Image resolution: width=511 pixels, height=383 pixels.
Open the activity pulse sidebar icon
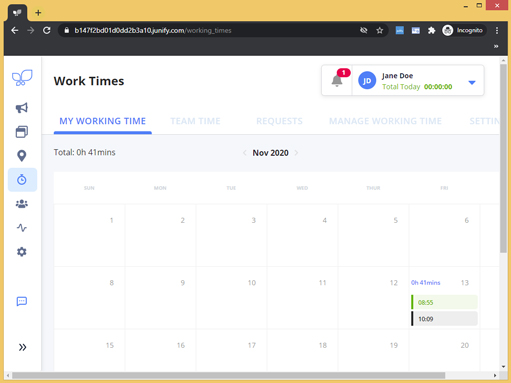point(22,228)
